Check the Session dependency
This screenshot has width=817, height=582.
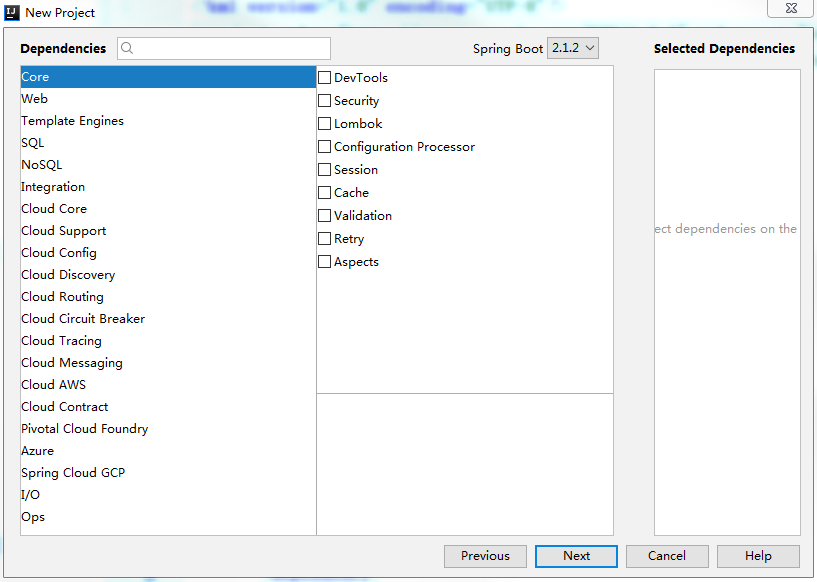click(x=324, y=169)
